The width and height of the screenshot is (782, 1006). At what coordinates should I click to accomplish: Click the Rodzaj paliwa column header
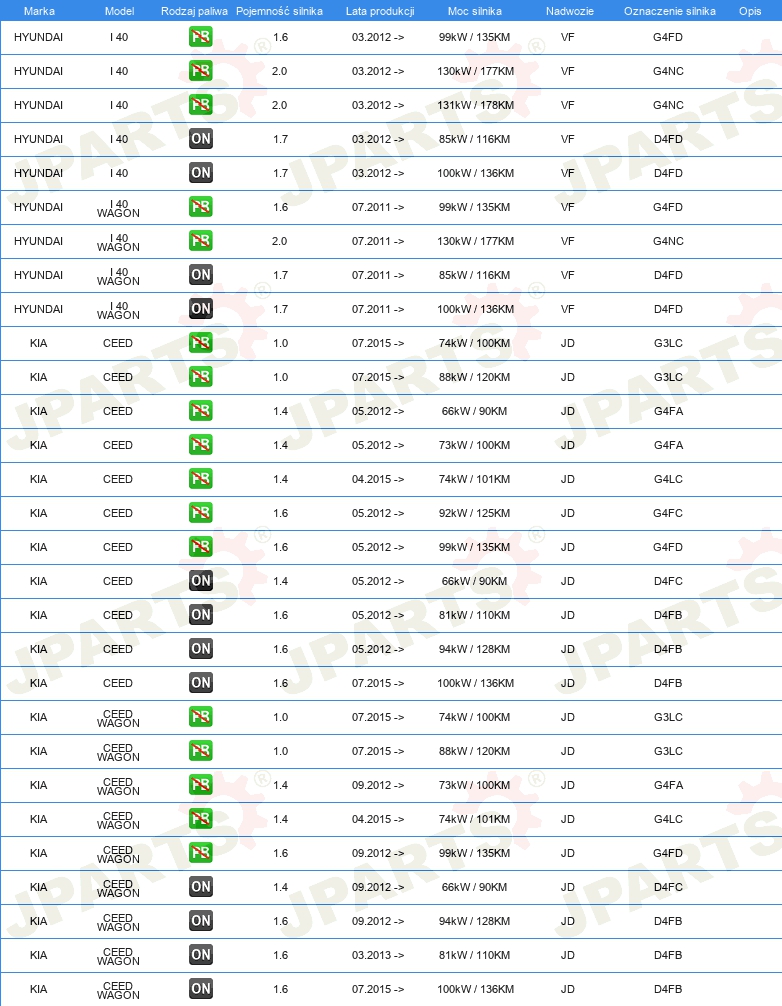[194, 11]
